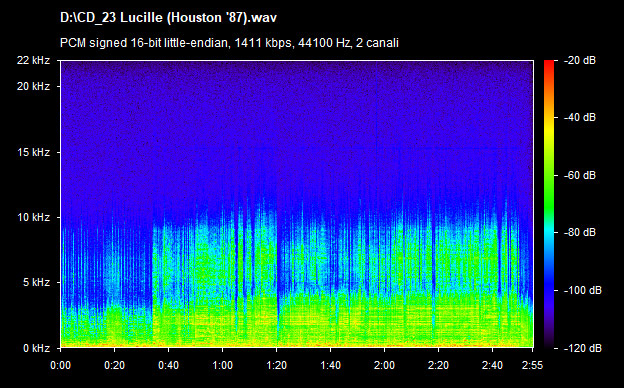Click the 1:00 time marker
This screenshot has height=388, width=624.
coord(222,365)
